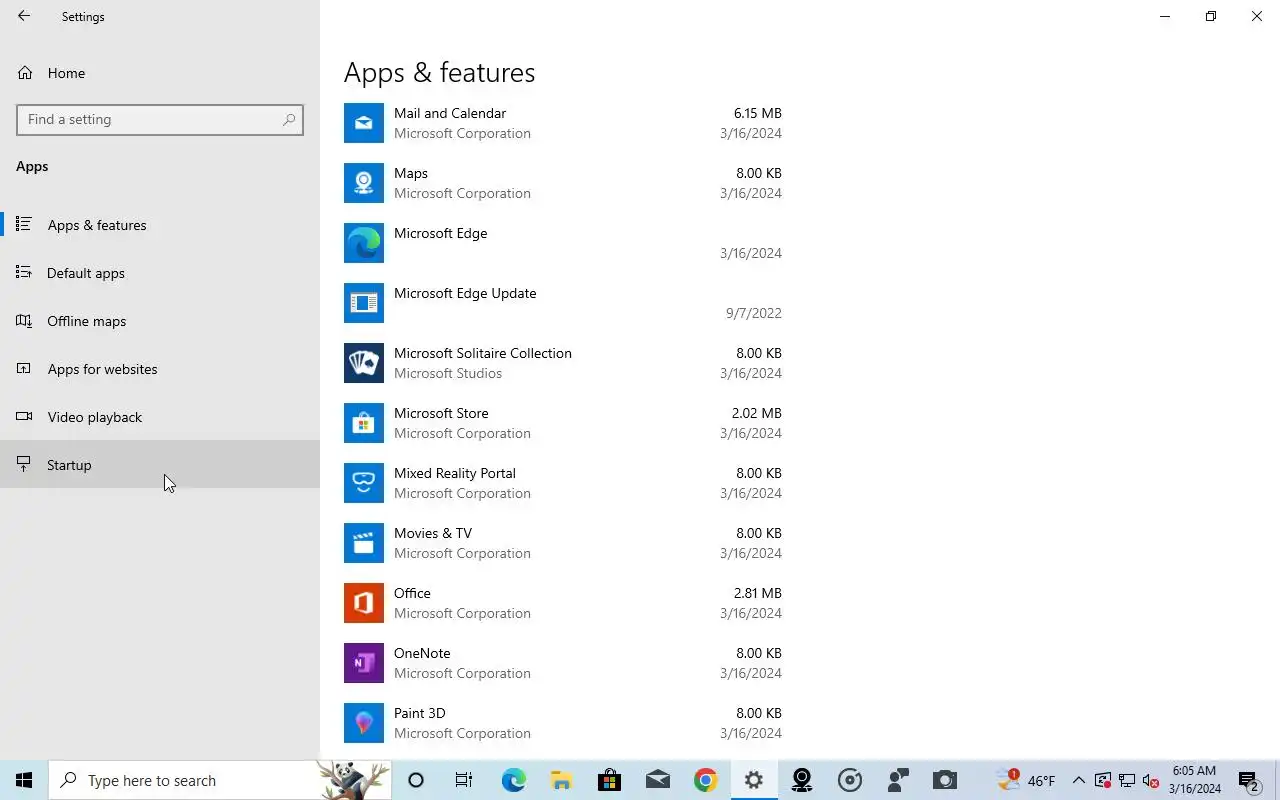This screenshot has height=800, width=1280.
Task: Click the taskbar Type here to search box
Action: [x=220, y=780]
